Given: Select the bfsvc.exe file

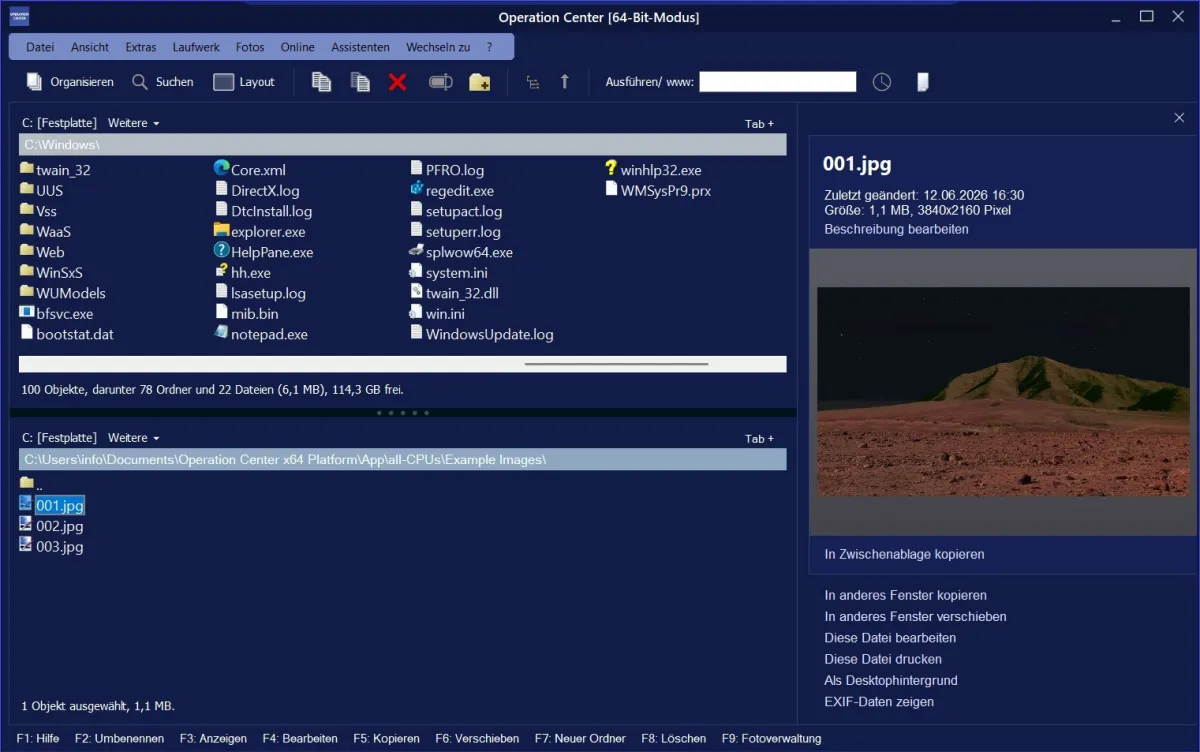Looking at the screenshot, I should tap(56, 313).
